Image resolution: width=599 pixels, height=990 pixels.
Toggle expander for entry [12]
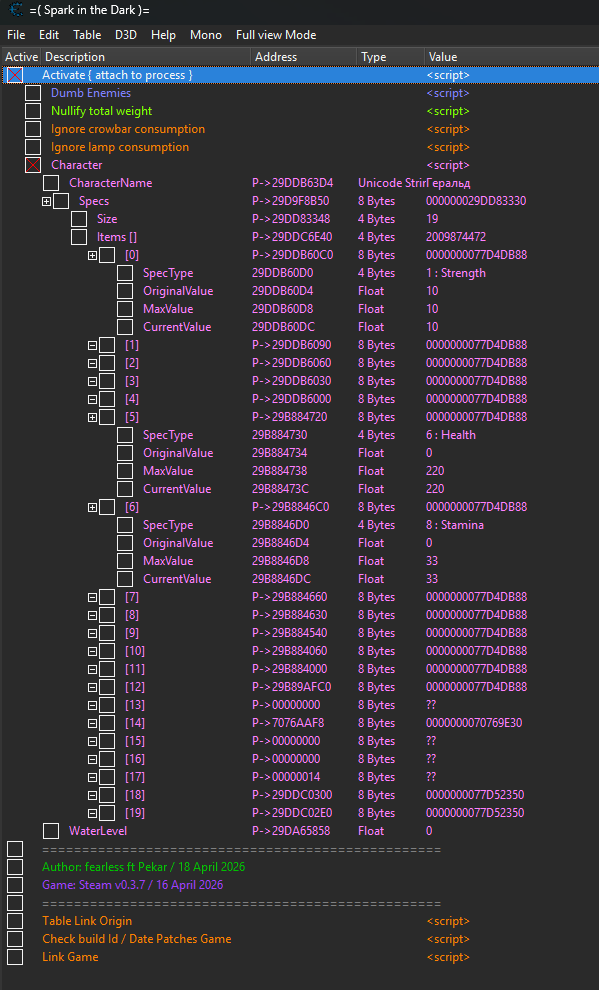92,688
